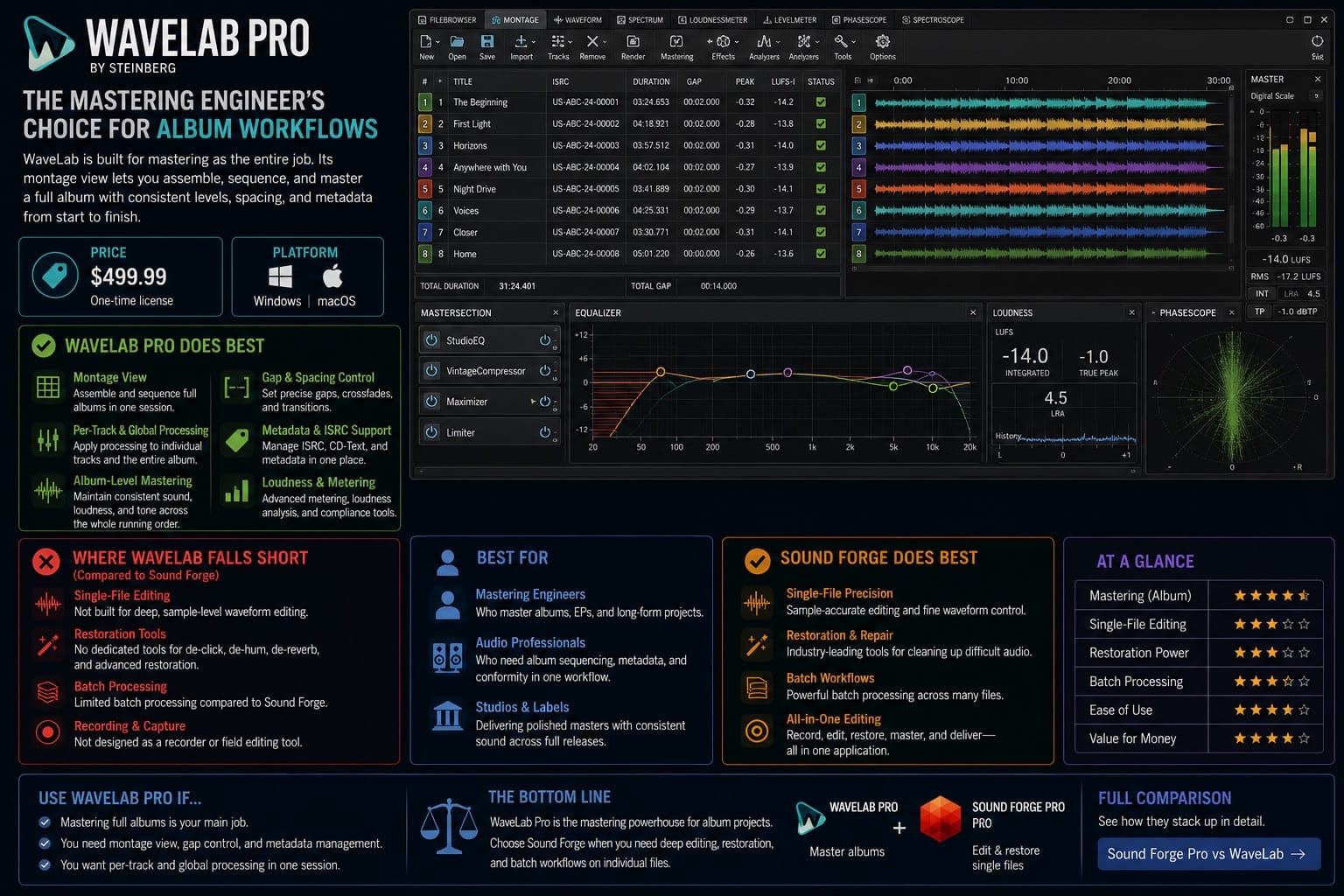Toggle status checkbox for Closer

click(x=821, y=232)
